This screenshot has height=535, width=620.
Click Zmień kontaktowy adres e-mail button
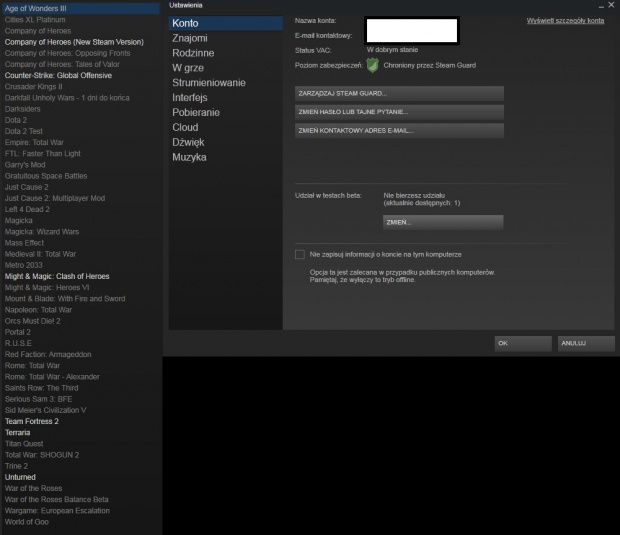pos(399,130)
